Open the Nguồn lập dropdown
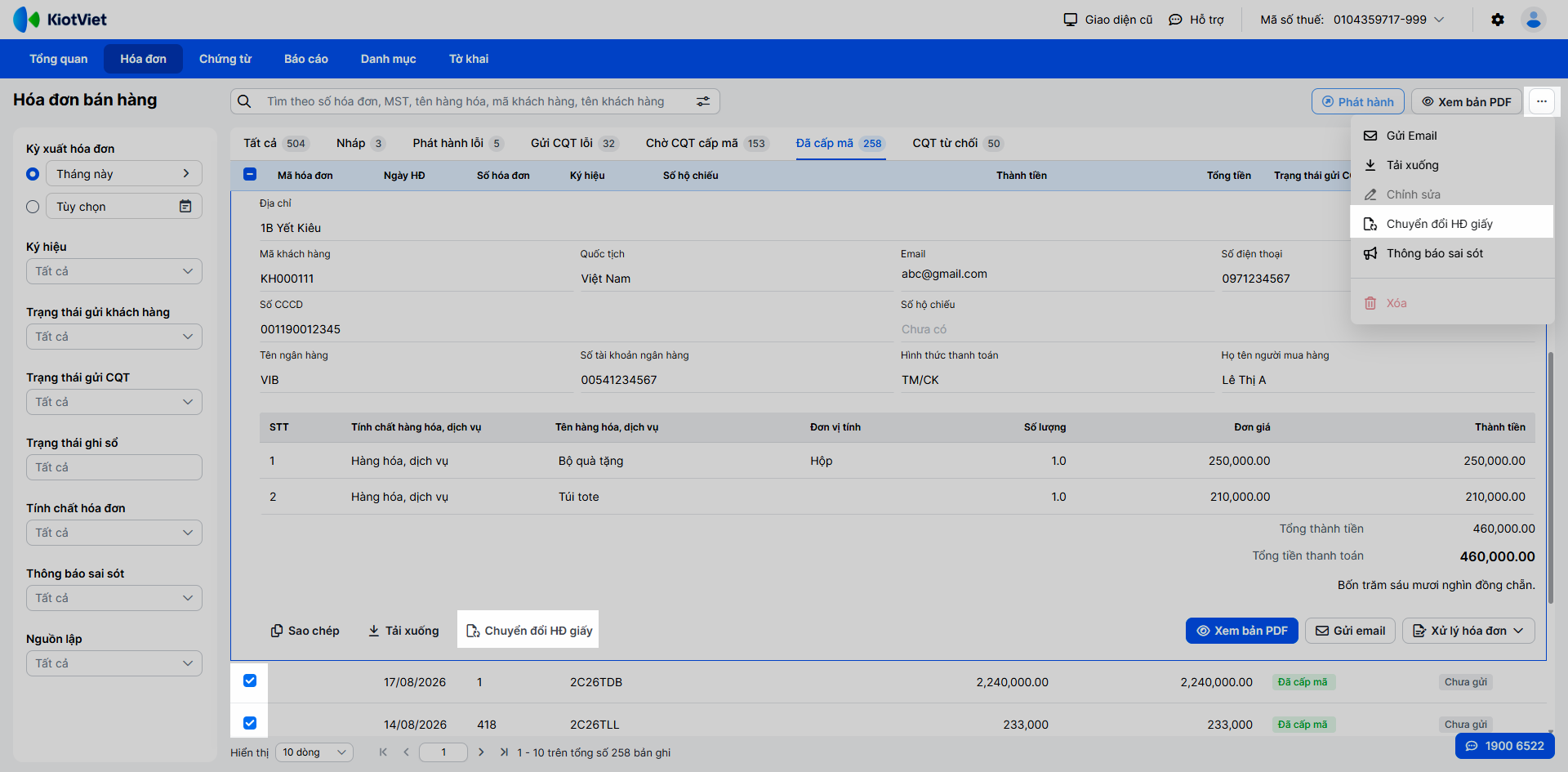 point(114,663)
